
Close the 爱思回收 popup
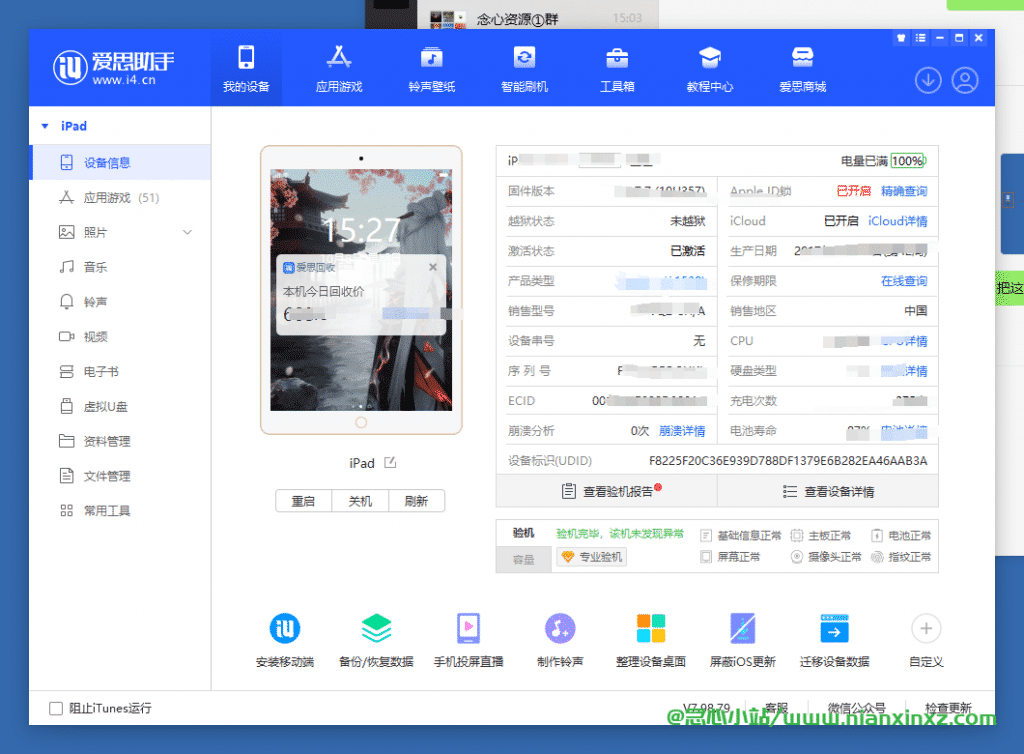[x=433, y=267]
